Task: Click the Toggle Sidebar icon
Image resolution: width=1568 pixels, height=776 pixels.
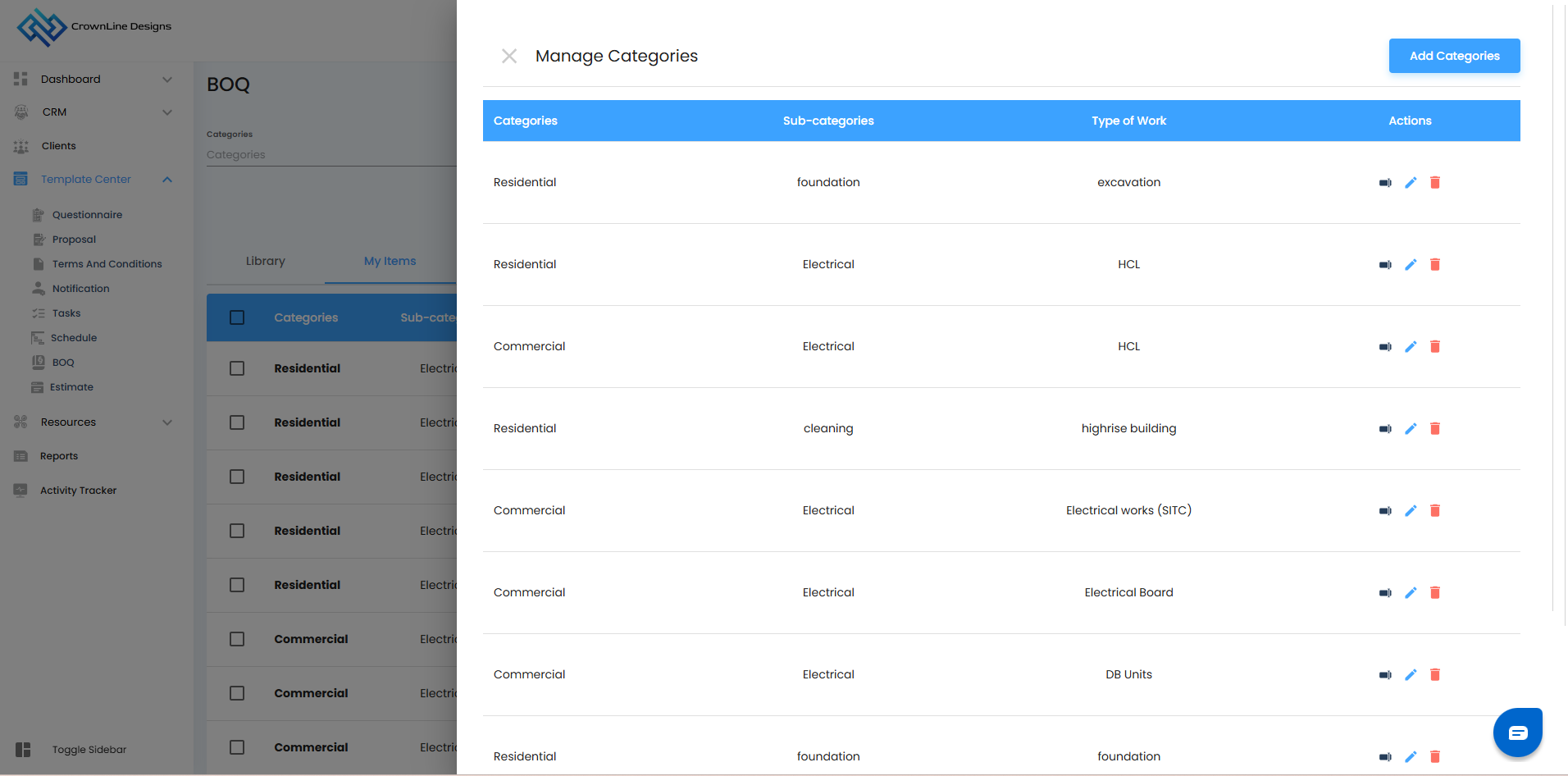Action: (x=23, y=749)
